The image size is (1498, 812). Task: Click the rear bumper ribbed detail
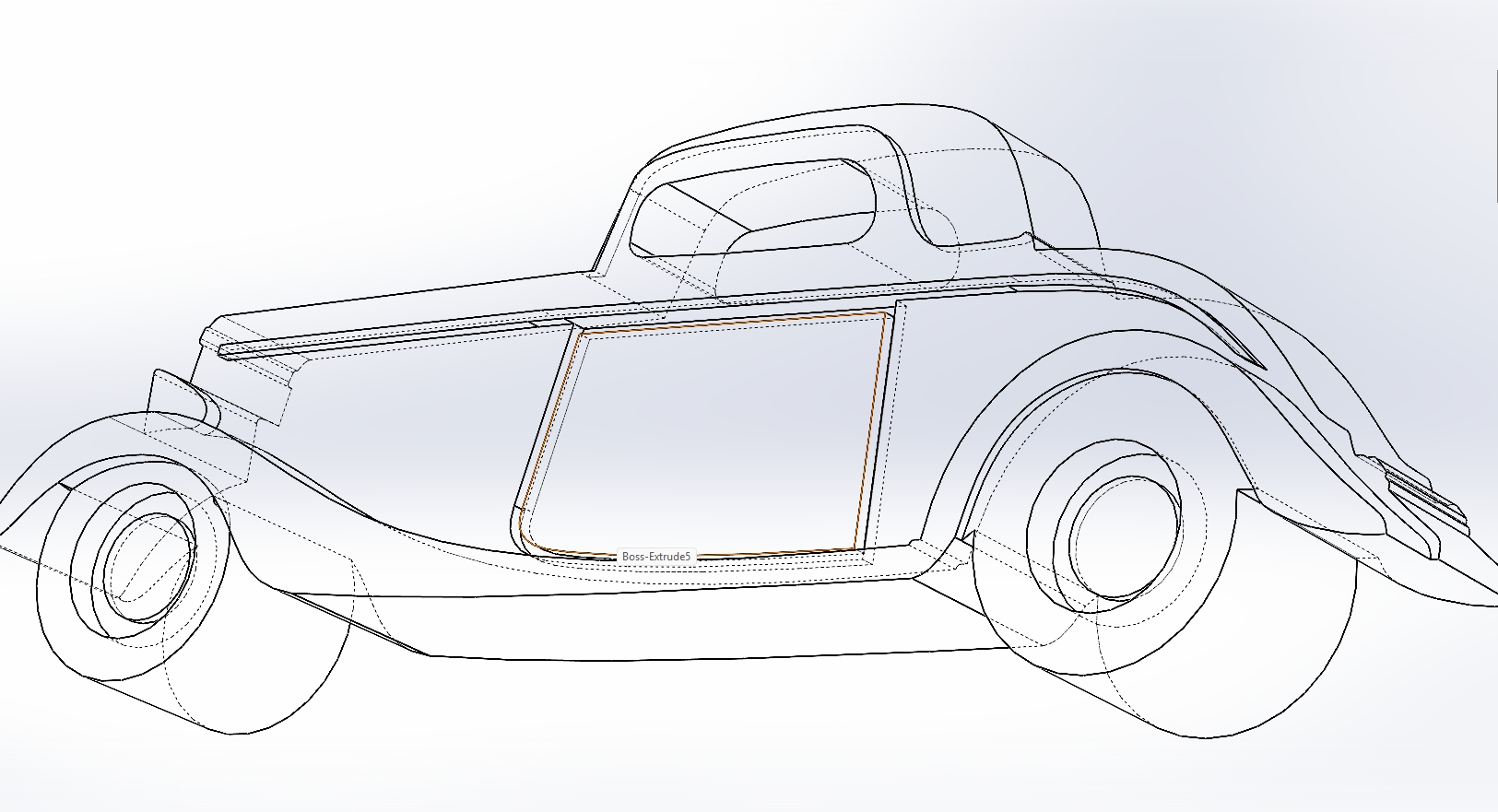(x=1424, y=491)
